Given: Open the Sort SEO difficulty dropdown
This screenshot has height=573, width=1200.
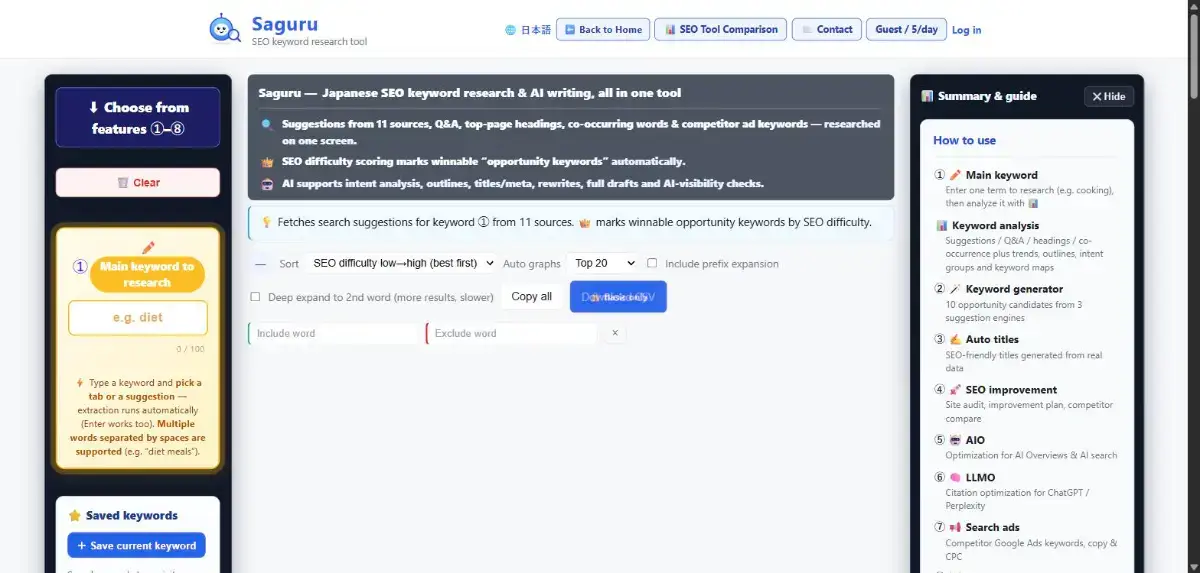Looking at the screenshot, I should pos(401,263).
